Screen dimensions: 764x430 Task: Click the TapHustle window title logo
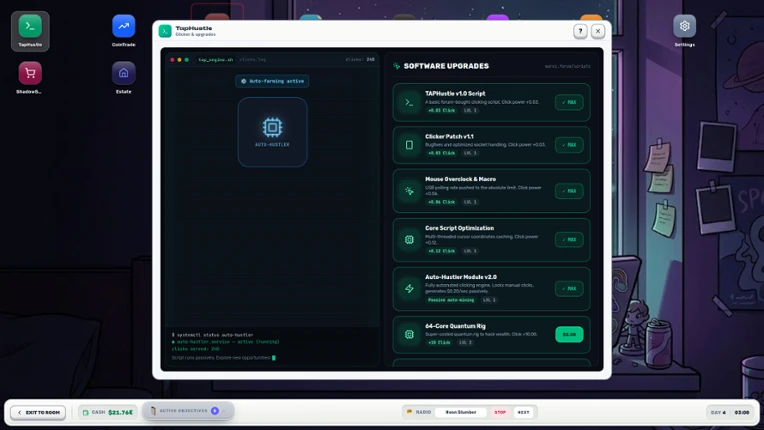(x=165, y=31)
